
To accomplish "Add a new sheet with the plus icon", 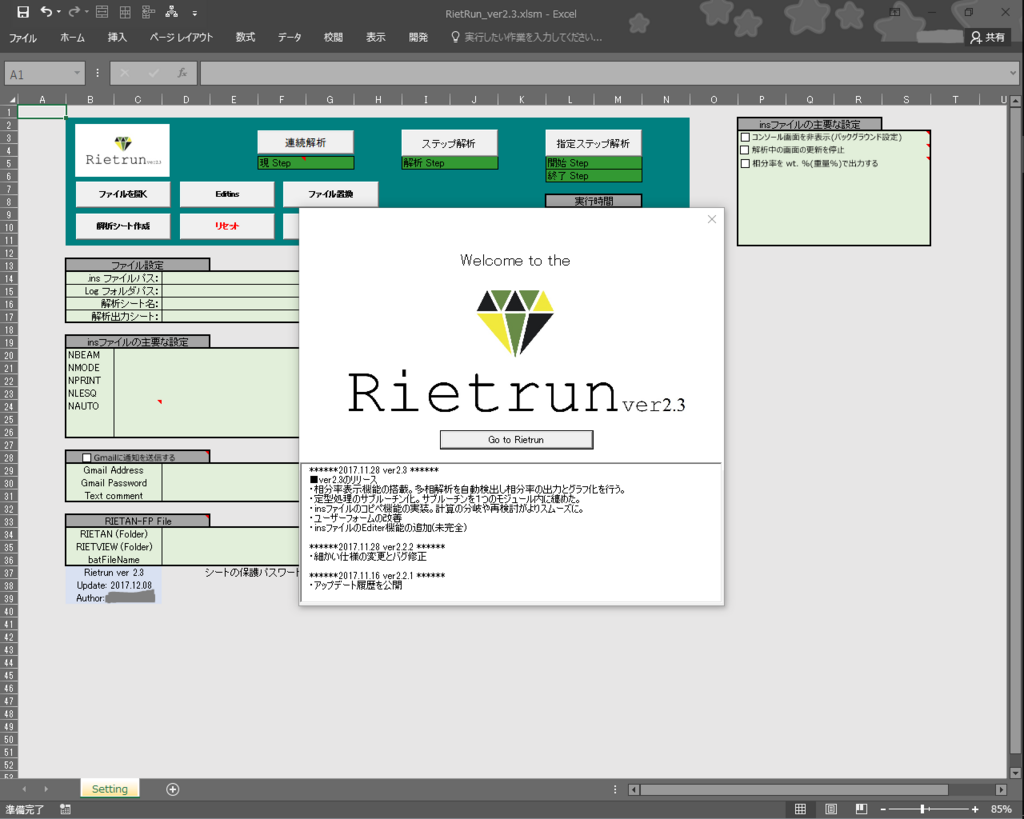I will coord(172,790).
